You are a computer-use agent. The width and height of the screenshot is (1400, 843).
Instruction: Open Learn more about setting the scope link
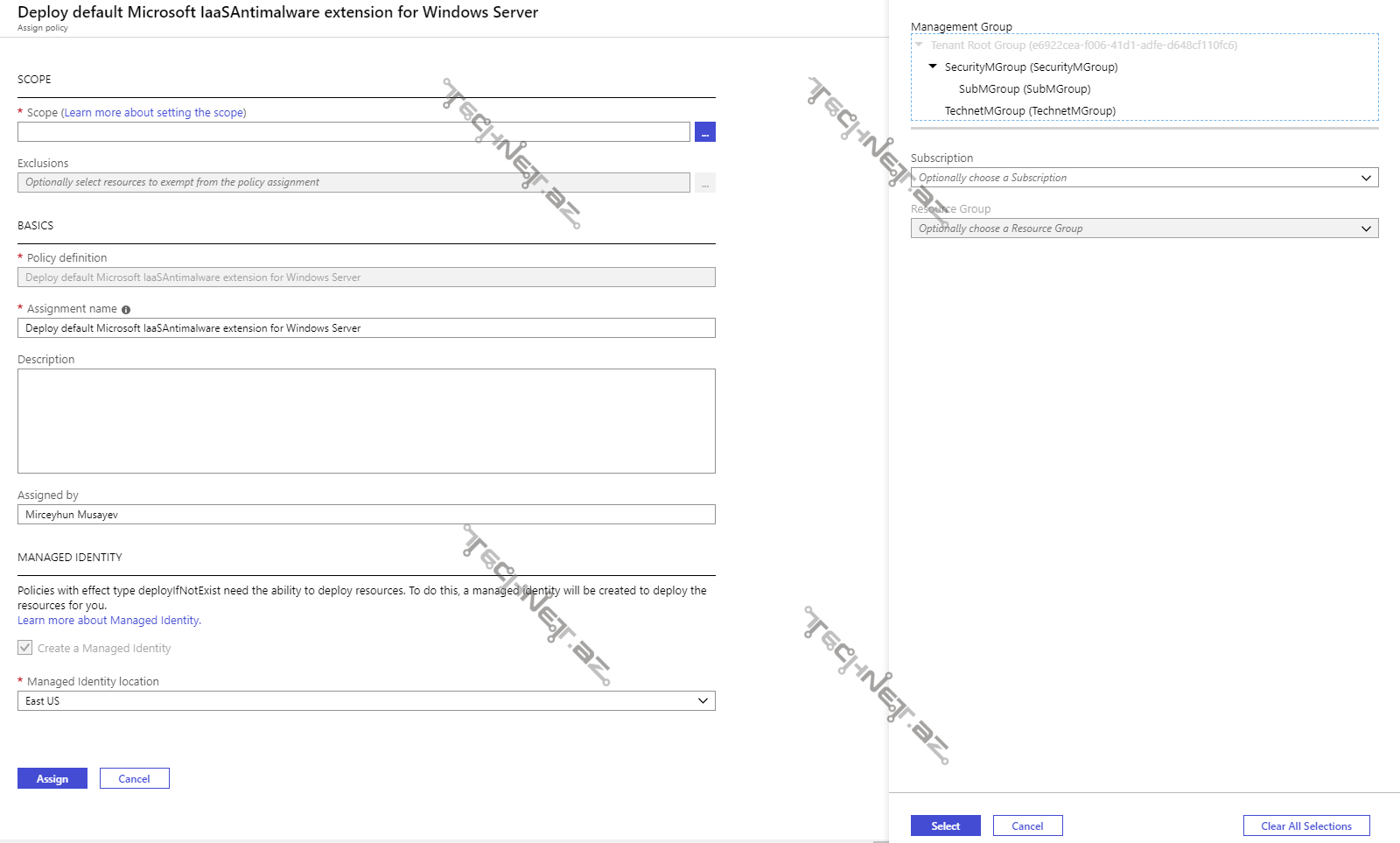pyautogui.click(x=154, y=113)
